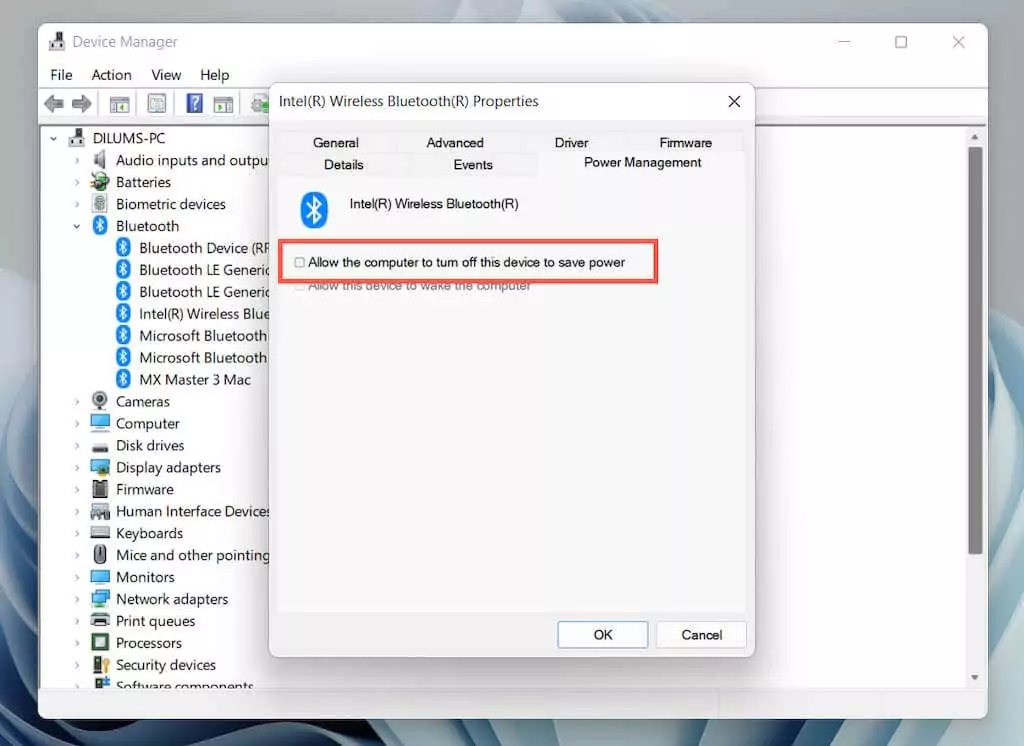Image resolution: width=1024 pixels, height=746 pixels.
Task: Click the Properties toolbar icon
Action: 157,103
